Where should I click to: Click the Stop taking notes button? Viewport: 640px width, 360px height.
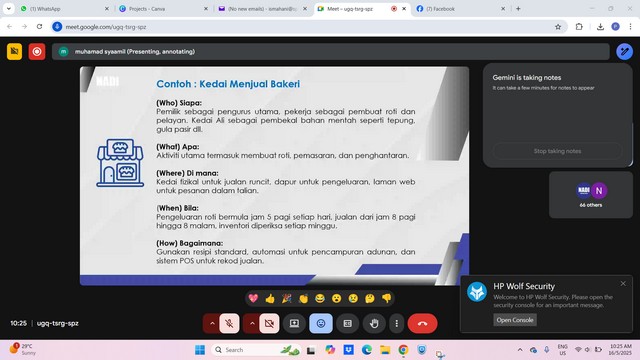(557, 151)
